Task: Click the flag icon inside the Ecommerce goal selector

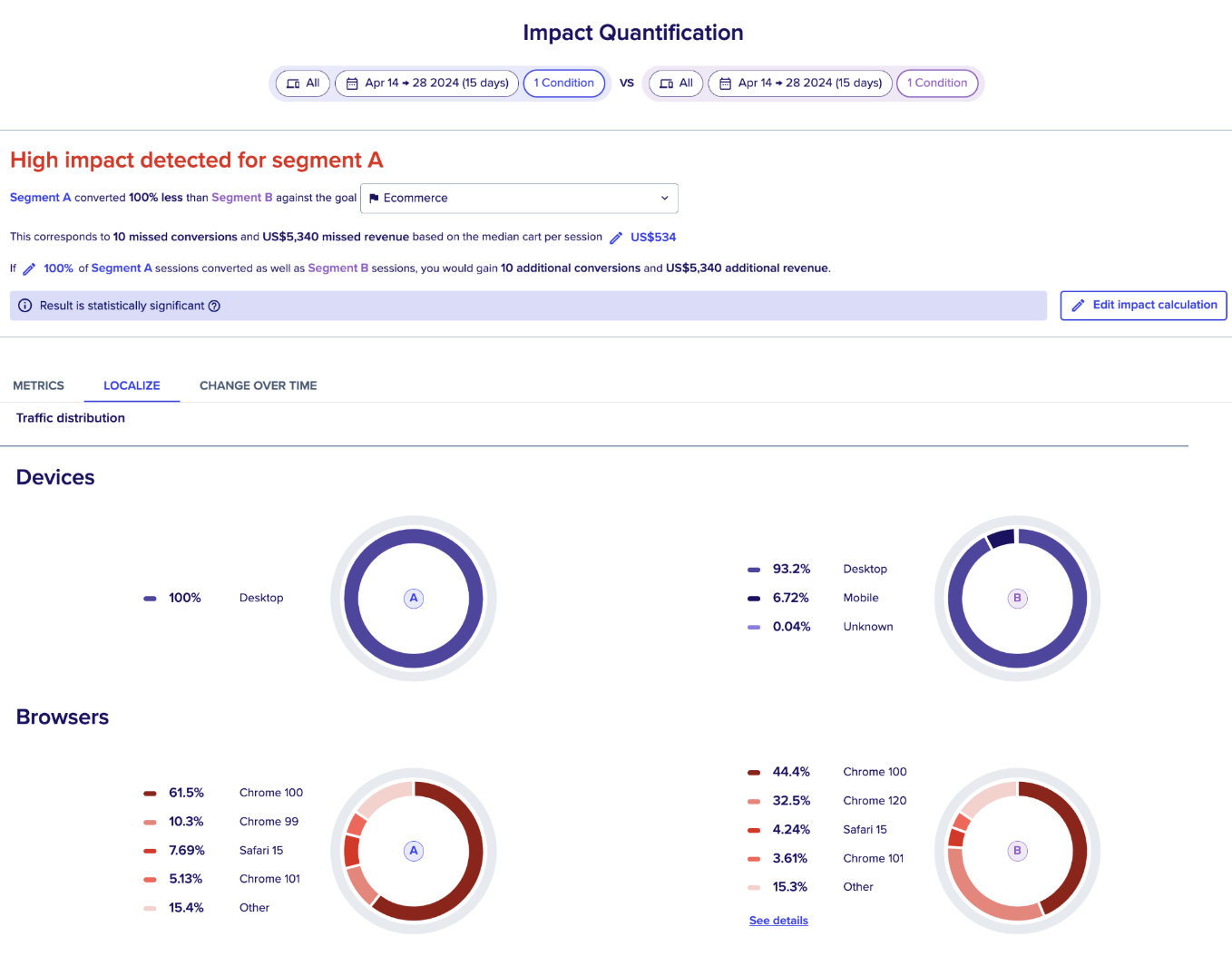Action: [x=374, y=198]
